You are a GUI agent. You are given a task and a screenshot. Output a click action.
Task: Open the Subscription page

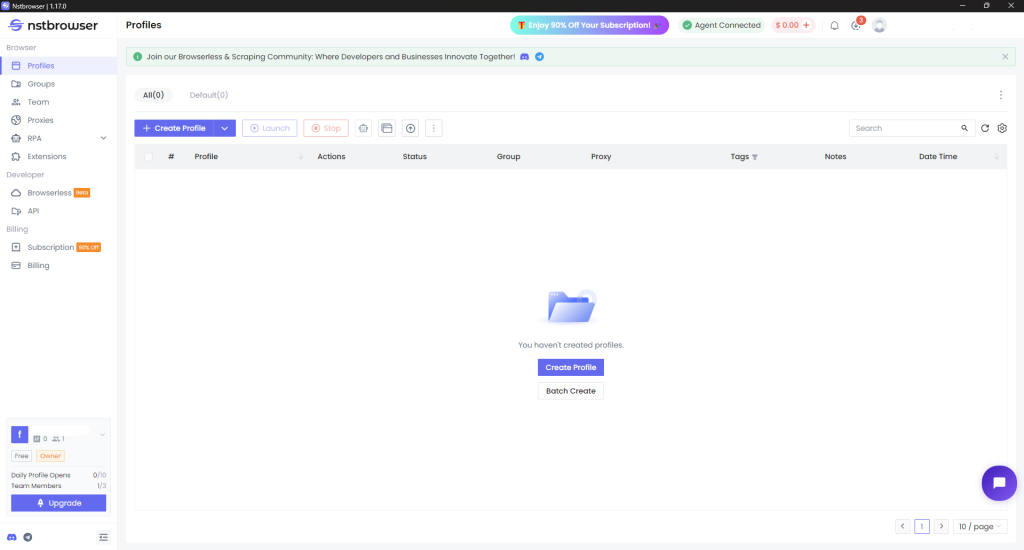pos(59,247)
